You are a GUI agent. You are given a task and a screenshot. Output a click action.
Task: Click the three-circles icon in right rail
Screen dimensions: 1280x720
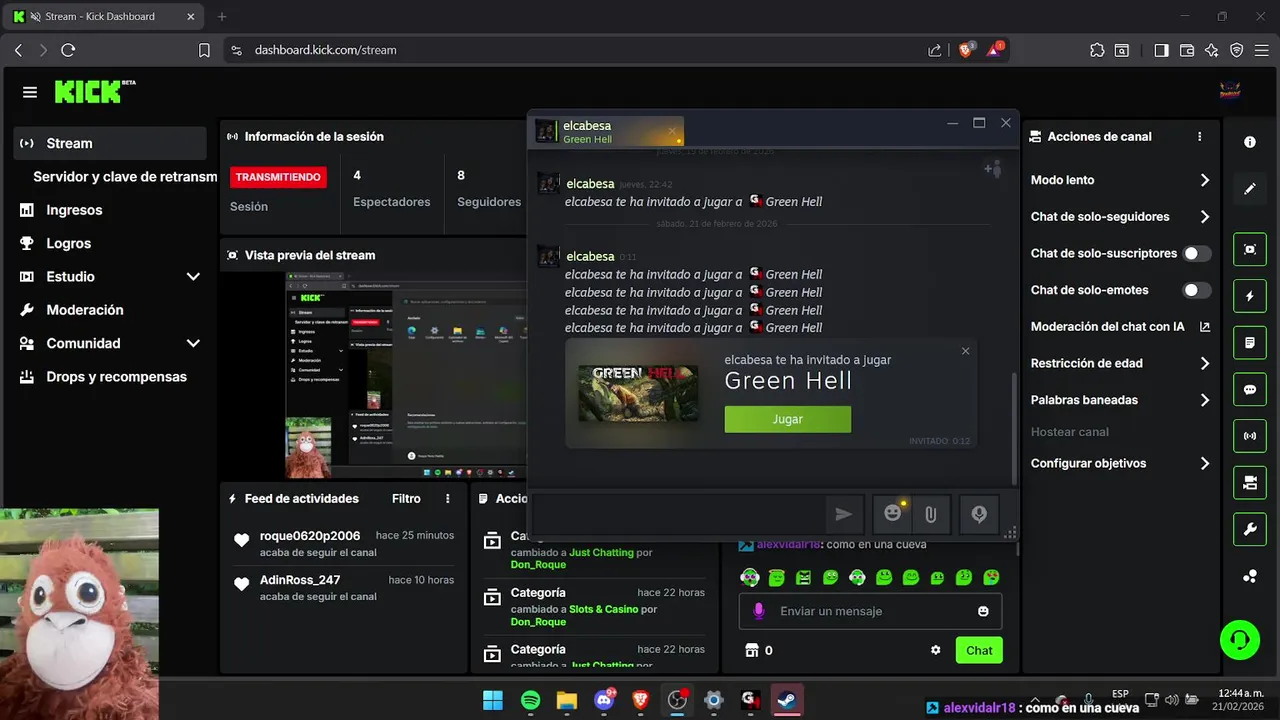1250,576
